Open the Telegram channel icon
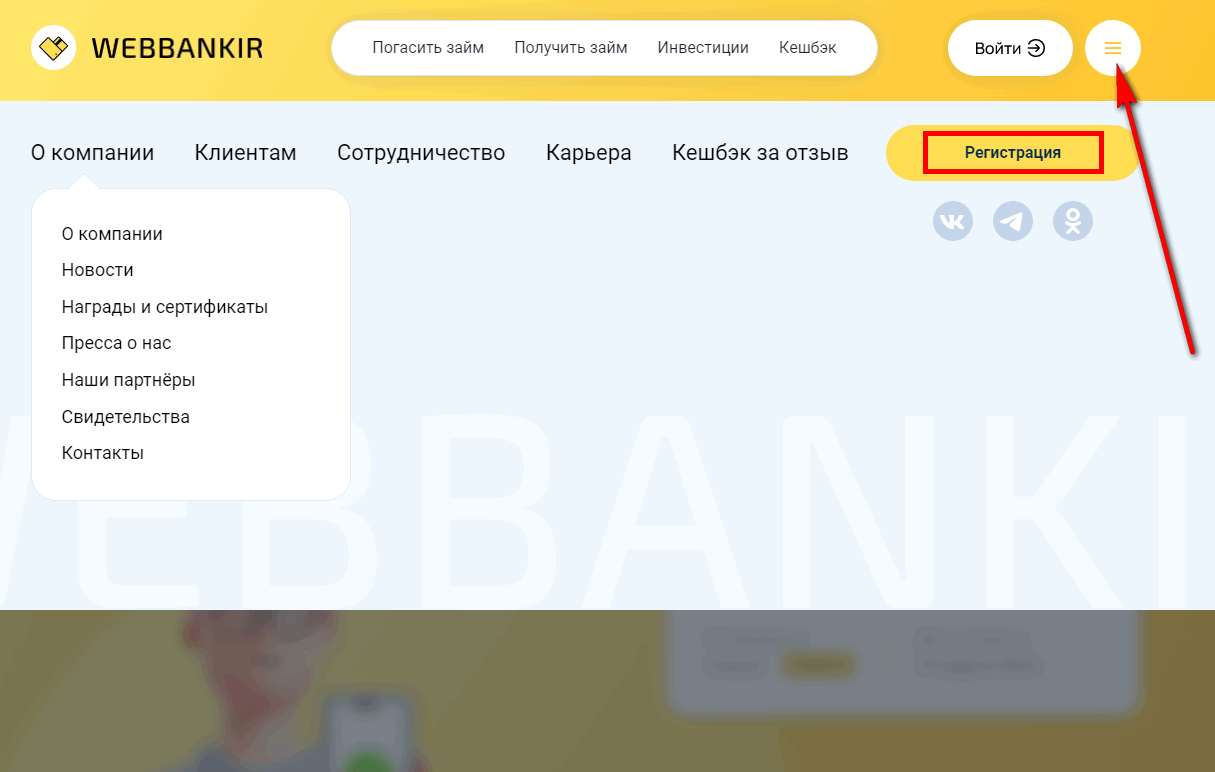Image resolution: width=1215 pixels, height=772 pixels. tap(1013, 220)
